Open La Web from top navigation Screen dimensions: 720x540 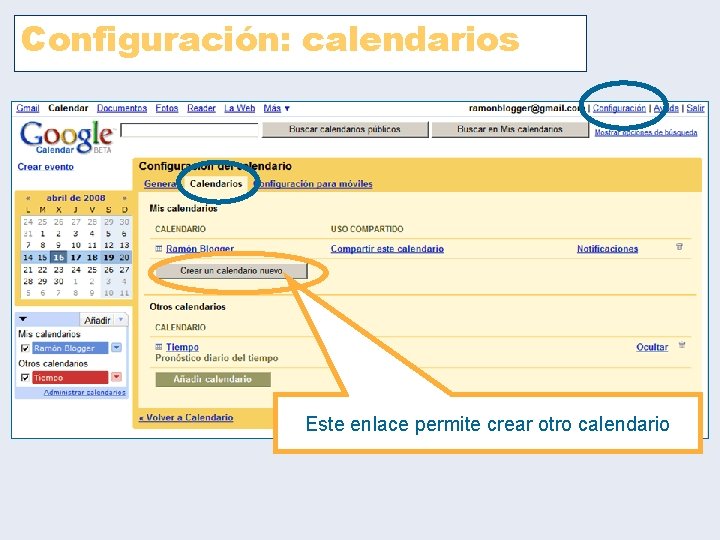point(239,108)
